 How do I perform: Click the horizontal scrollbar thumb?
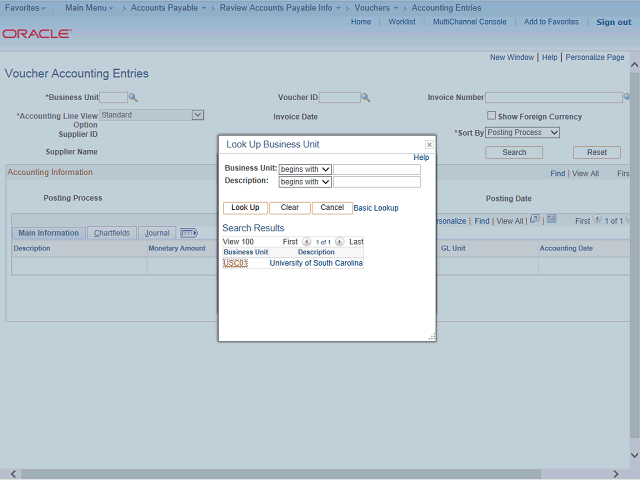coord(281,474)
